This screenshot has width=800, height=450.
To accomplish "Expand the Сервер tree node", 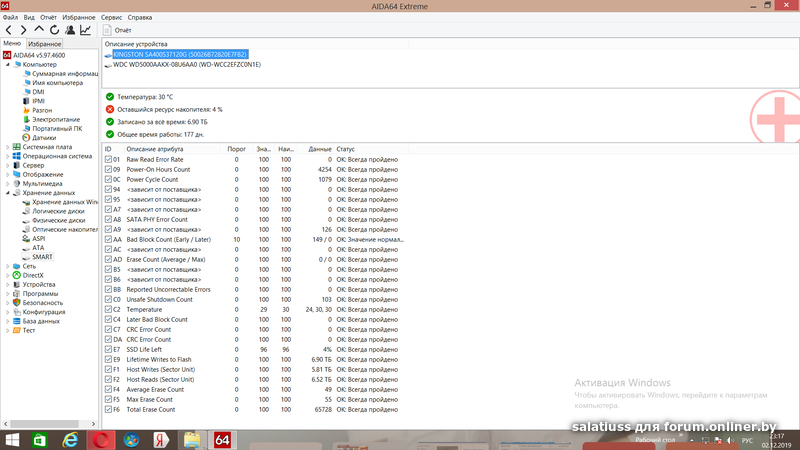I will [8, 165].
